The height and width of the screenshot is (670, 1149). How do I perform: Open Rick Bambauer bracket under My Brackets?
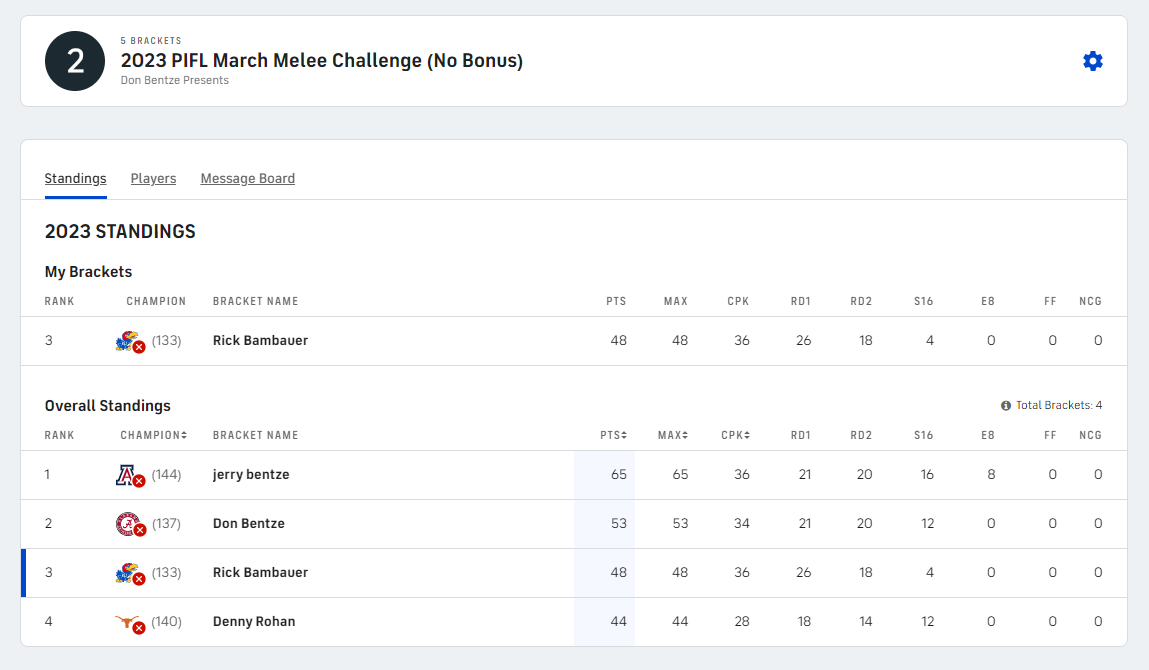pyautogui.click(x=260, y=341)
